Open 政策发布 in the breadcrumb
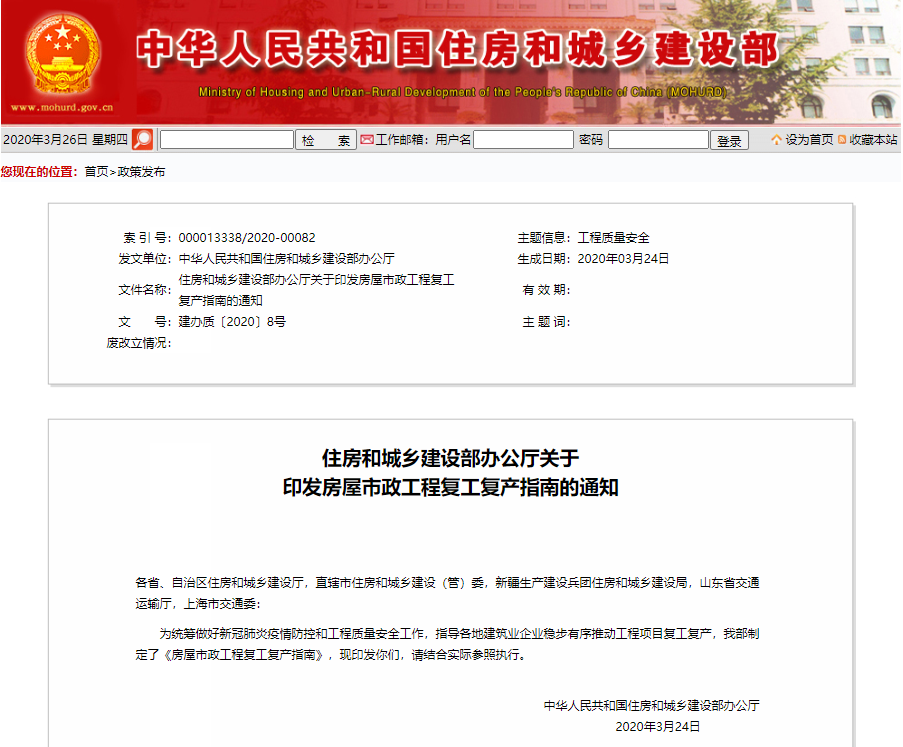 coord(141,172)
